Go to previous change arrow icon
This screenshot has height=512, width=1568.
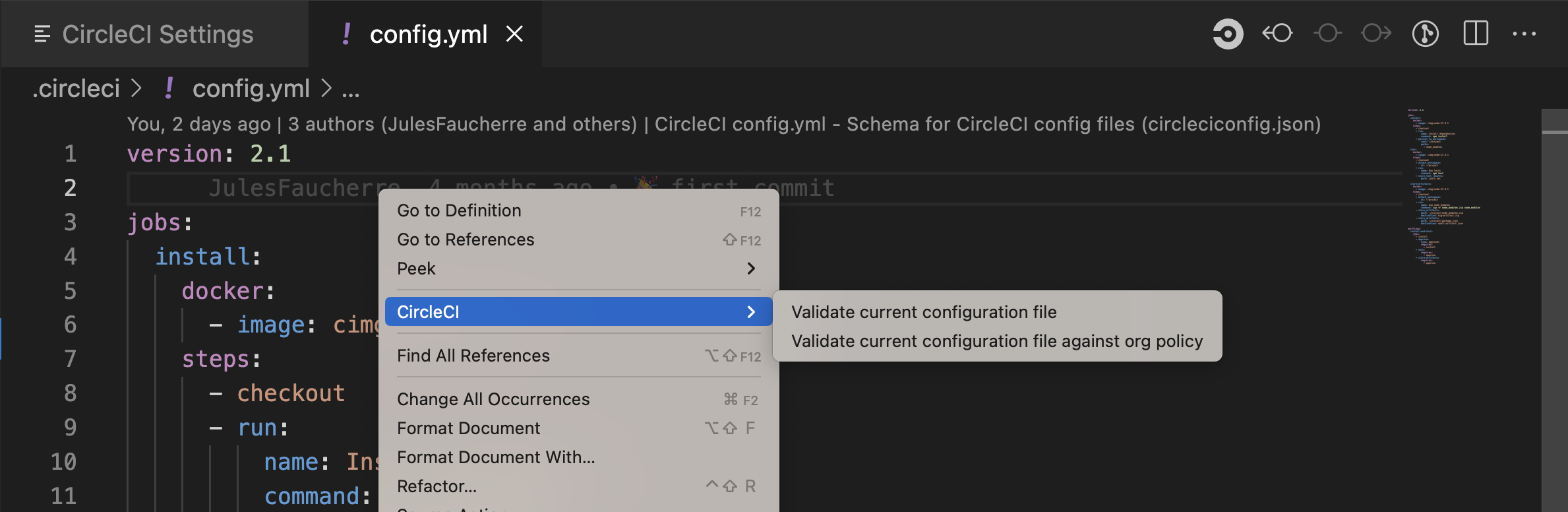[1277, 33]
